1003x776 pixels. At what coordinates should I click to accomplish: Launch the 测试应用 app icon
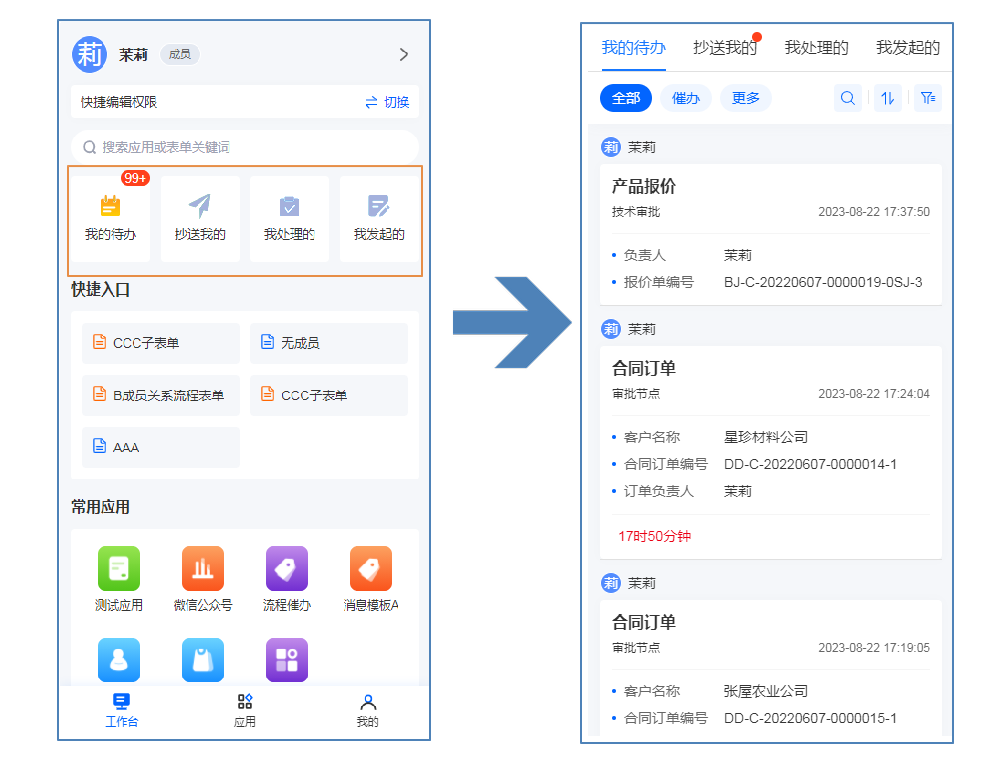119,568
